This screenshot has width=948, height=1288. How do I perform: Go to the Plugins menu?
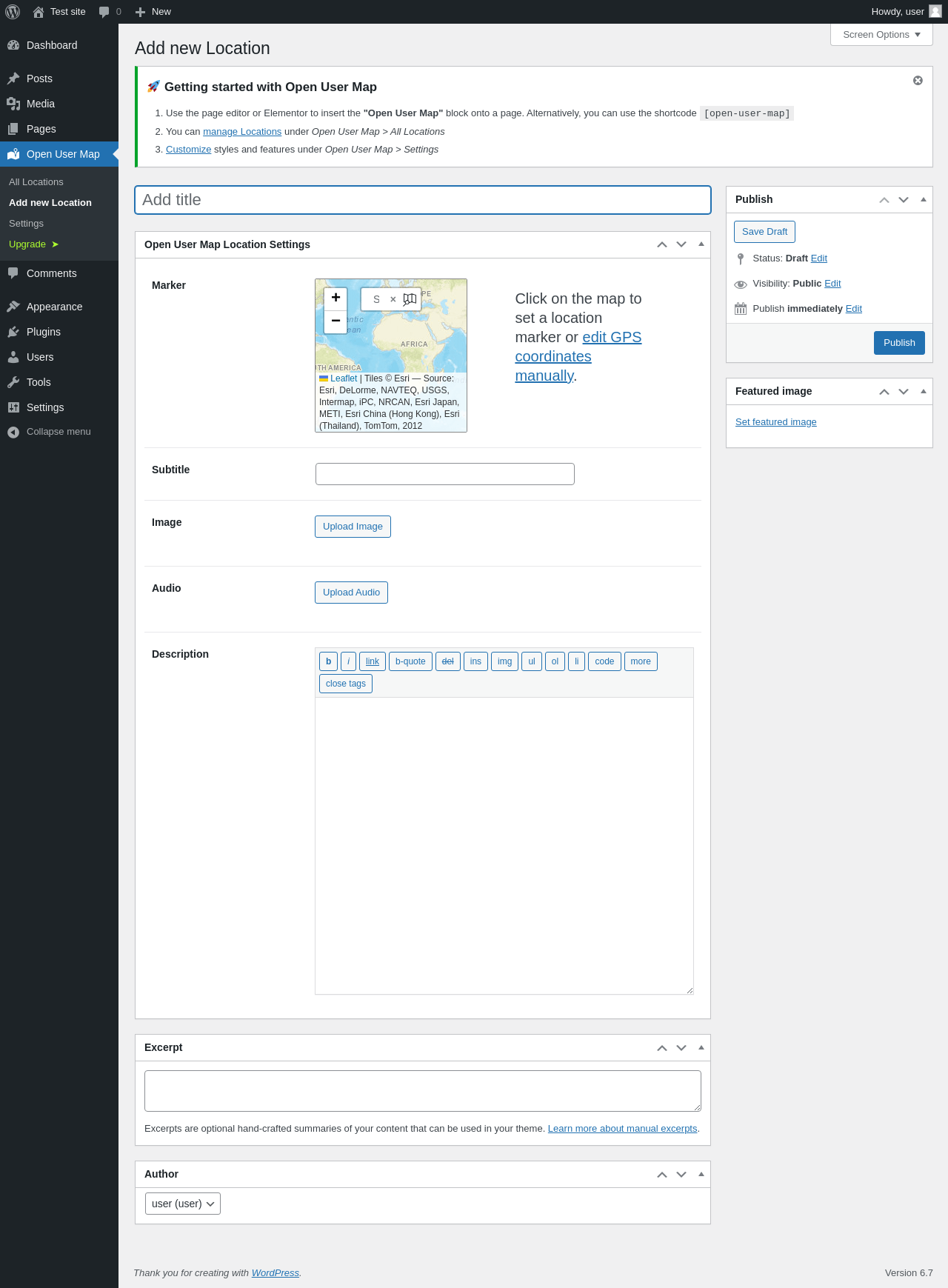coord(44,332)
